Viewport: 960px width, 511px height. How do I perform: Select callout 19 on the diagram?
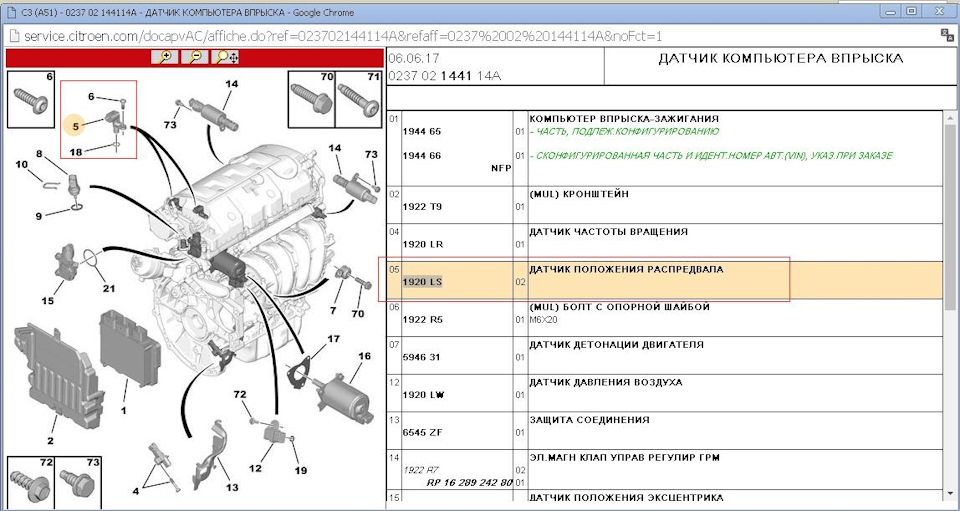click(x=301, y=471)
